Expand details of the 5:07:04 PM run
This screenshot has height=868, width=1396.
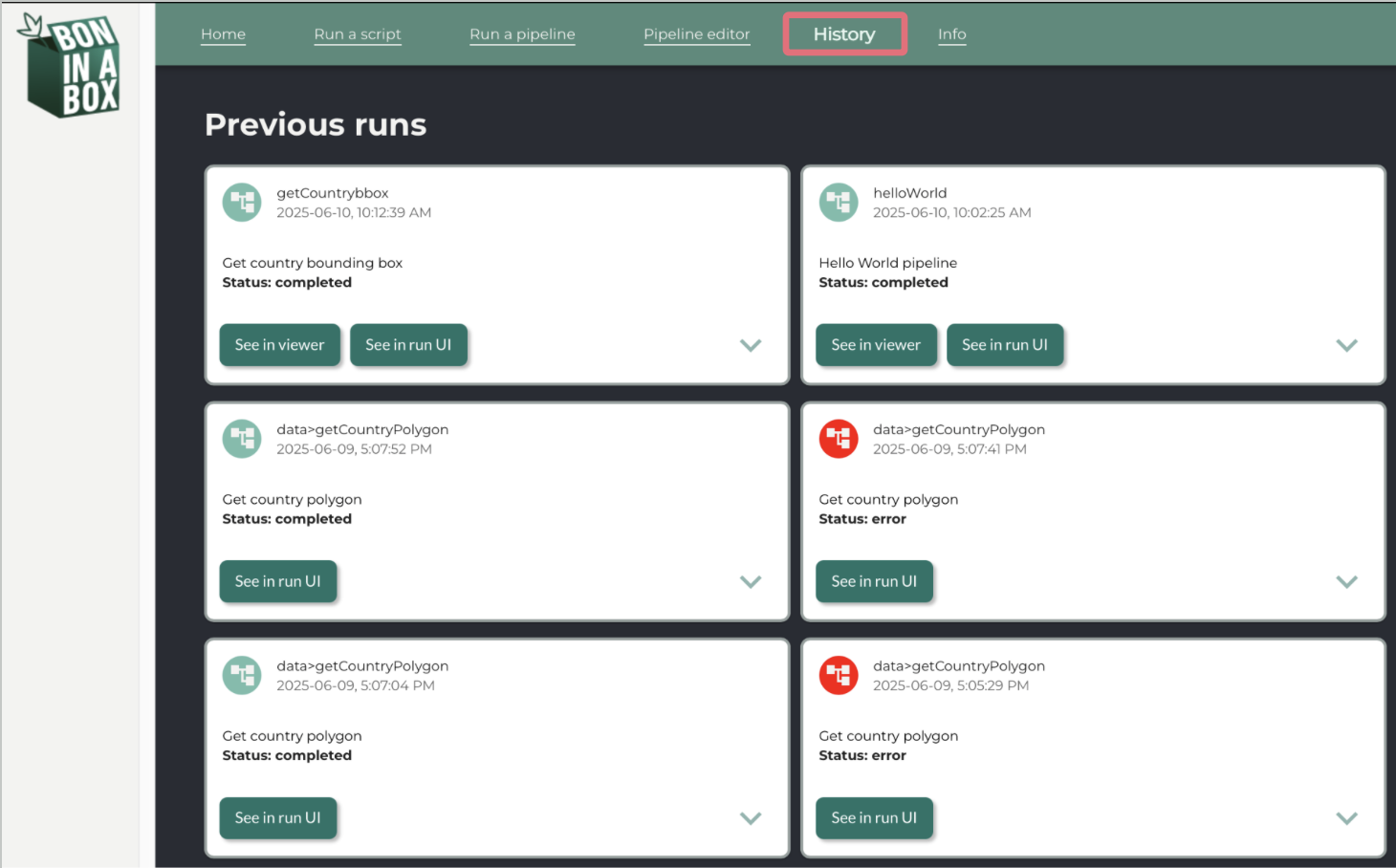pos(751,818)
